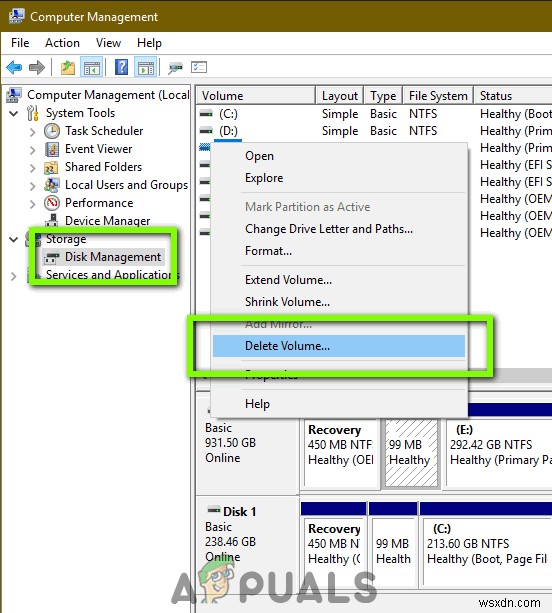This screenshot has height=613, width=552.
Task: Sort by the Volume column header
Action: [x=256, y=96]
